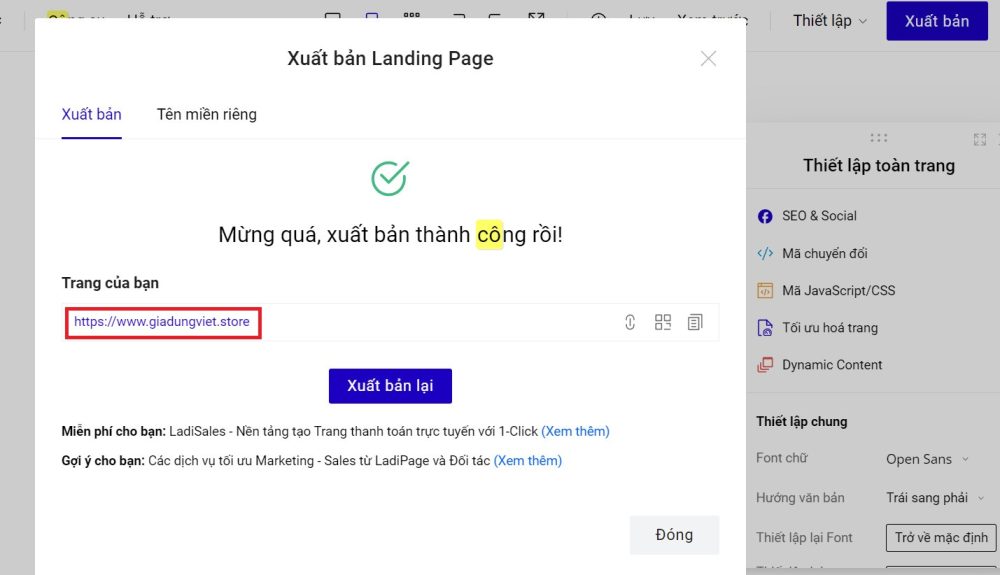Click the Font chữ label
1000x575 pixels.
click(782, 458)
